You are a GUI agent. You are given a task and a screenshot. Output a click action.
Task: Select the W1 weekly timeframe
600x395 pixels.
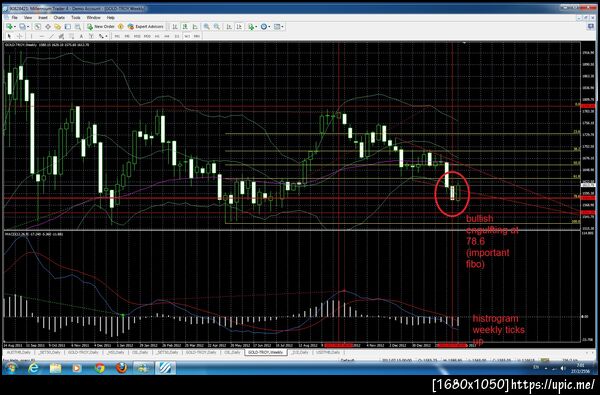click(187, 36)
